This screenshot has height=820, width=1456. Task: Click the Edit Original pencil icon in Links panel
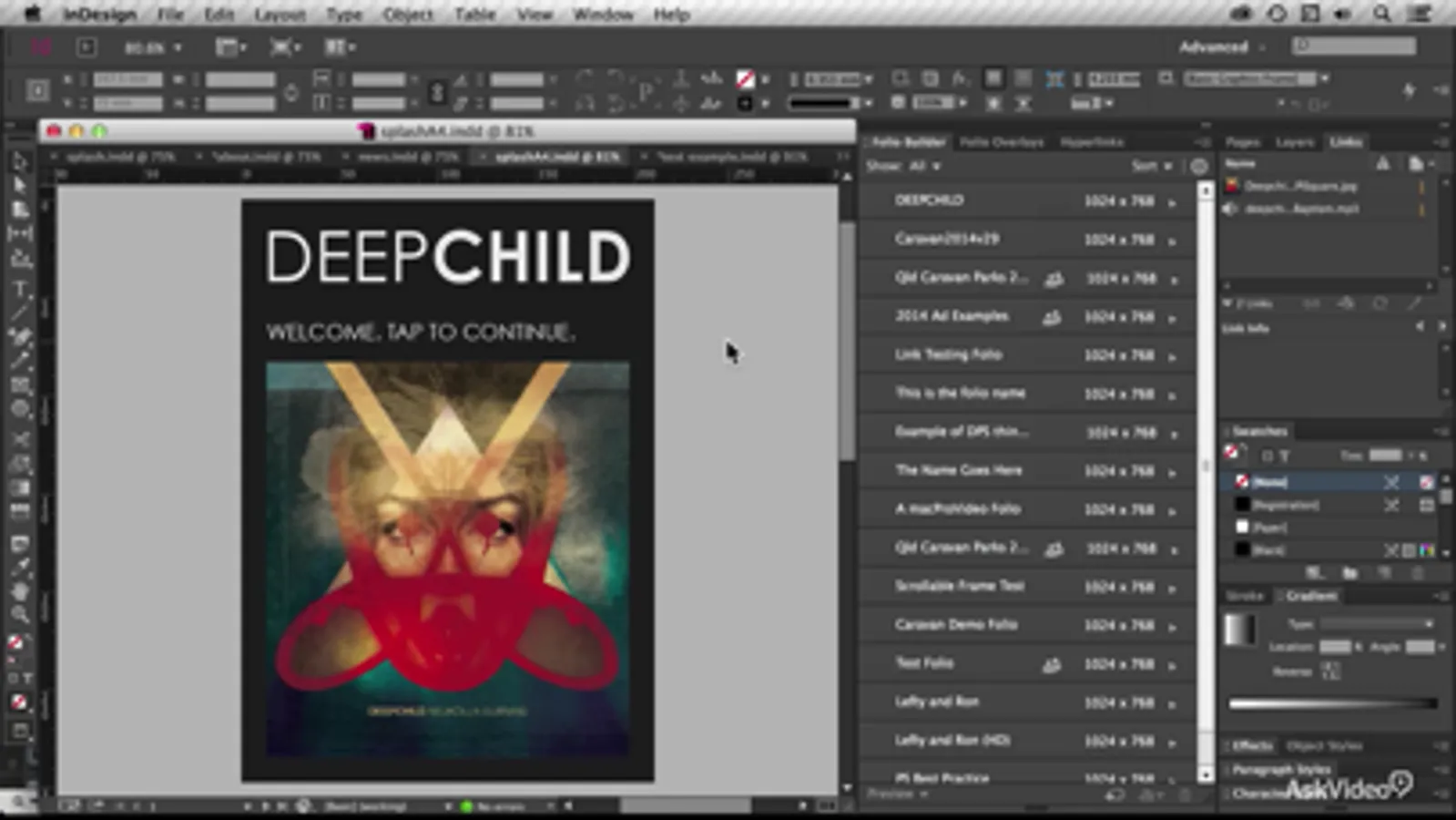point(1414,302)
